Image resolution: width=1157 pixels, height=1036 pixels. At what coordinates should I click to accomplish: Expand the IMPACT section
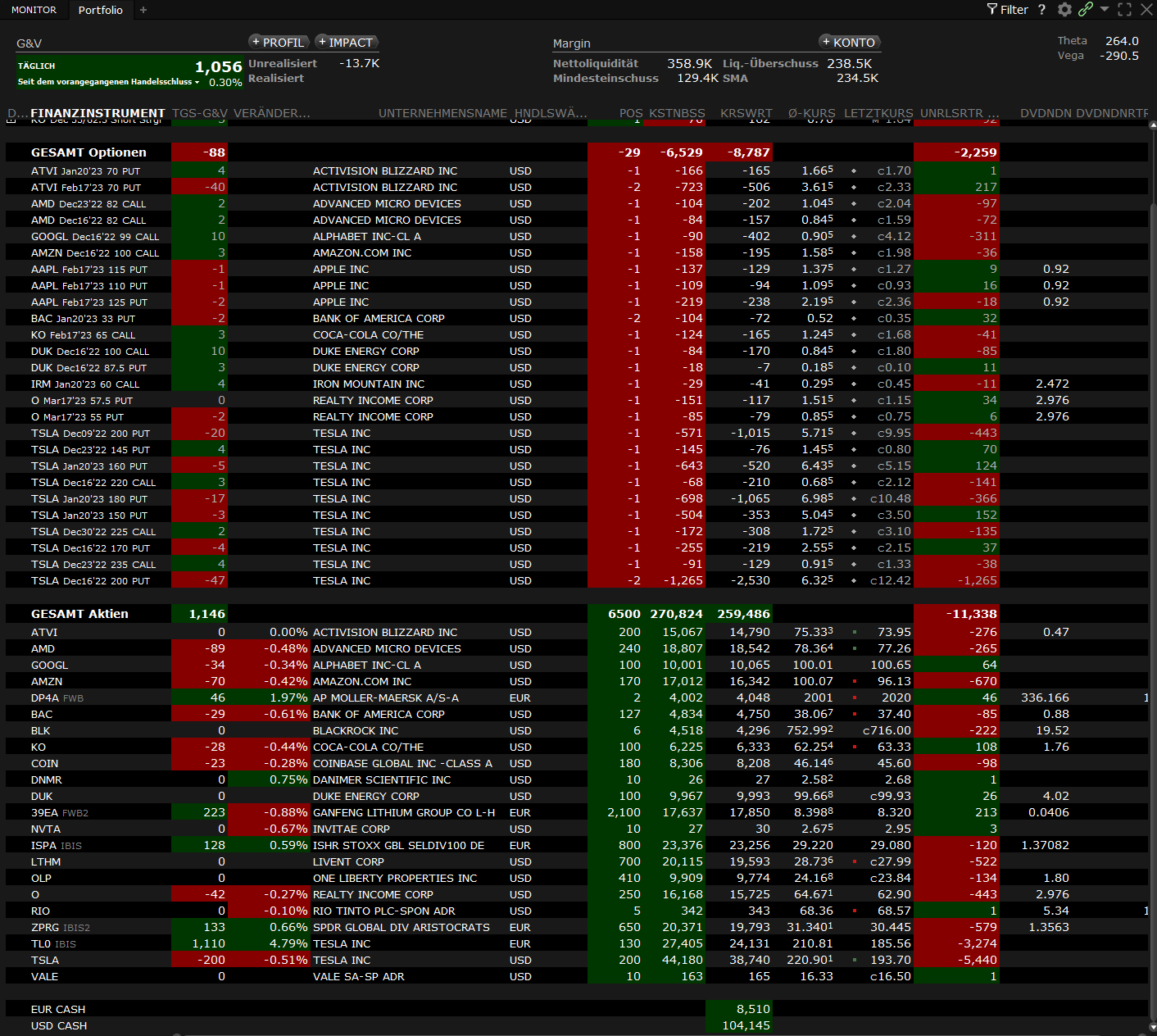[346, 43]
